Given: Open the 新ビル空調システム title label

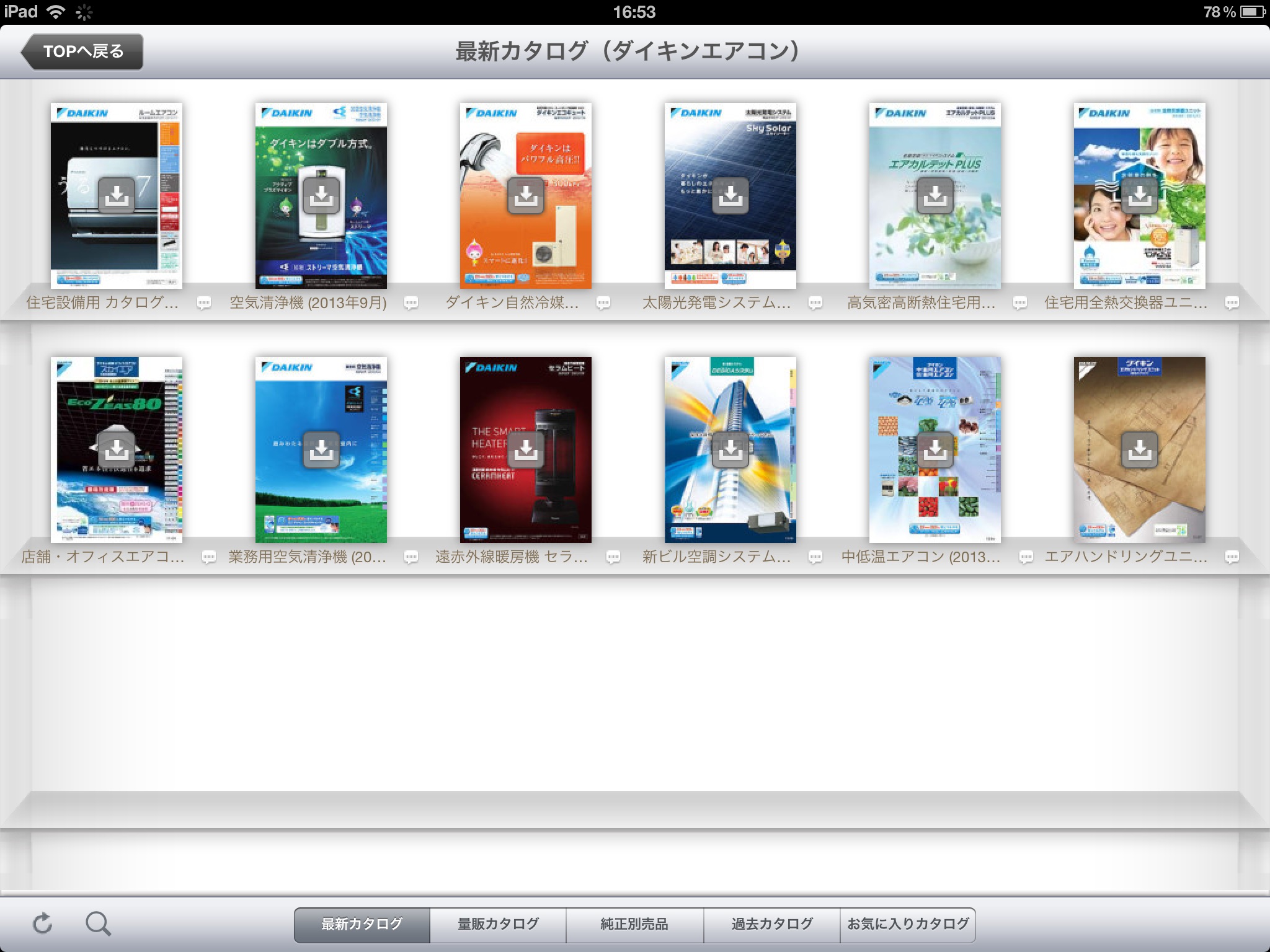Looking at the screenshot, I should click(x=717, y=557).
